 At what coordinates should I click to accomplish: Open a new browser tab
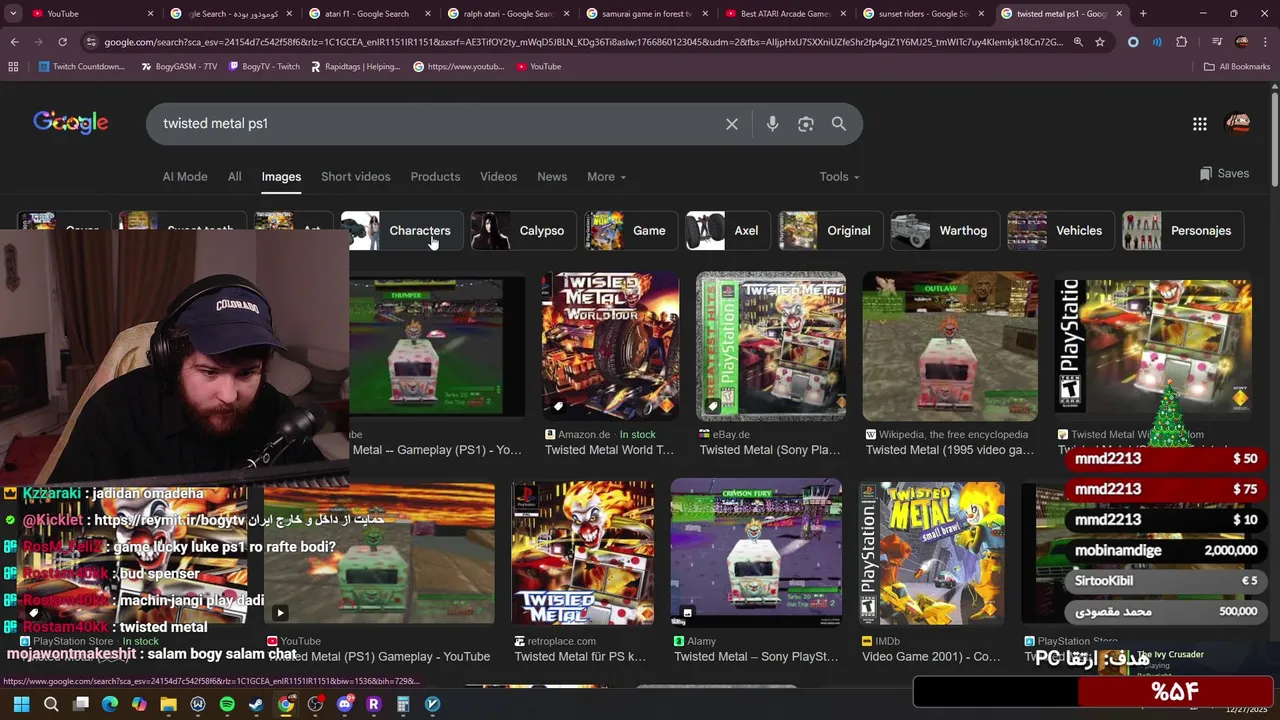click(1143, 14)
